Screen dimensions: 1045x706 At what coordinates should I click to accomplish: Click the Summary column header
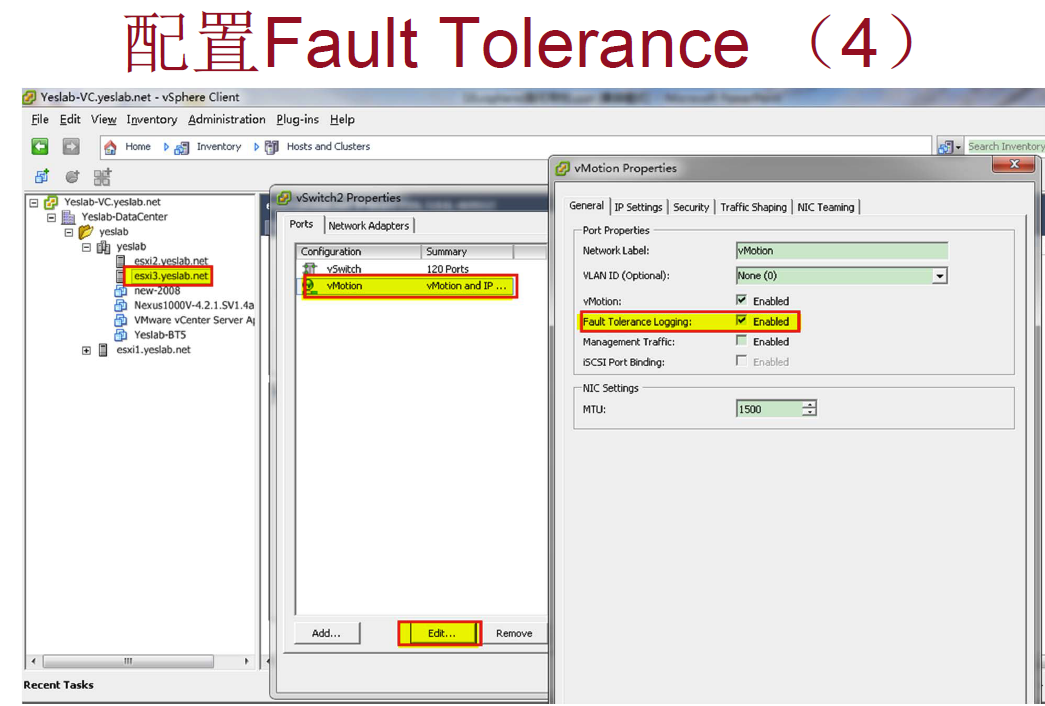pyautogui.click(x=467, y=251)
